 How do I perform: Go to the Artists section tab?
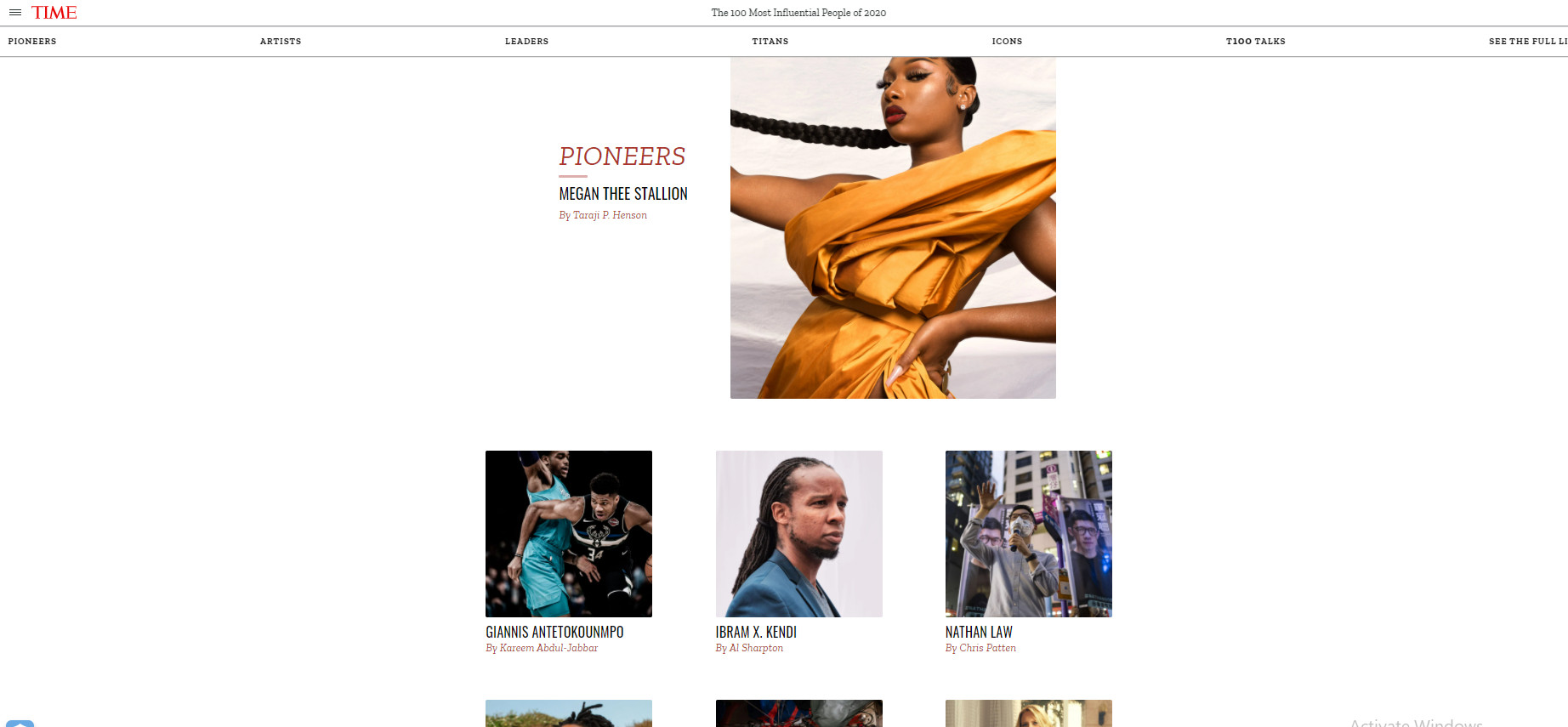281,42
